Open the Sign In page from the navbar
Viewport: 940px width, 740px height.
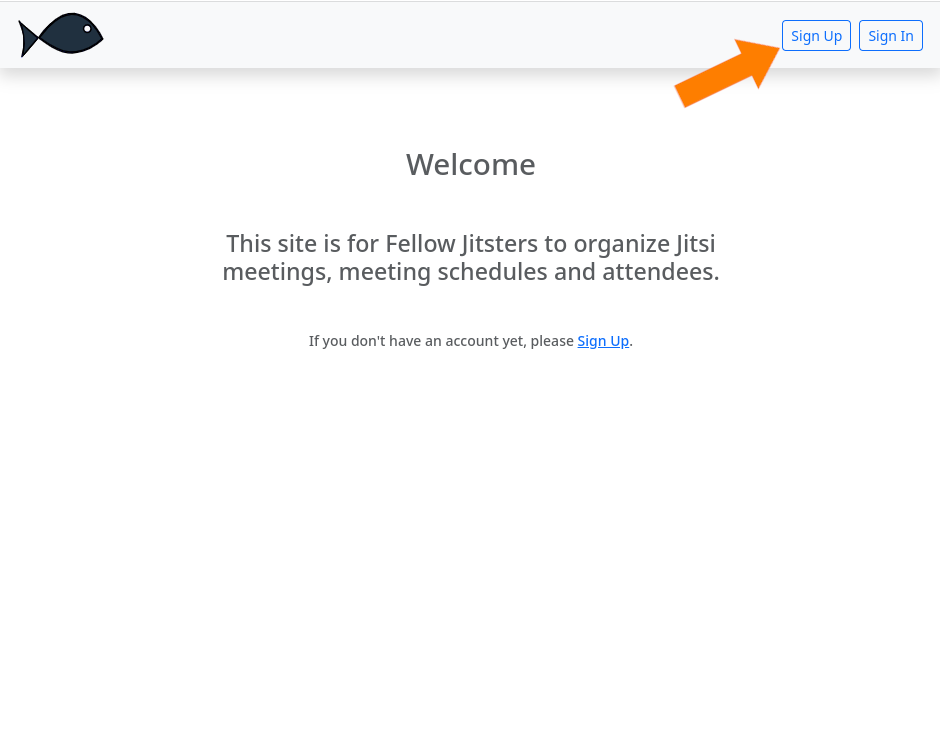pos(890,36)
